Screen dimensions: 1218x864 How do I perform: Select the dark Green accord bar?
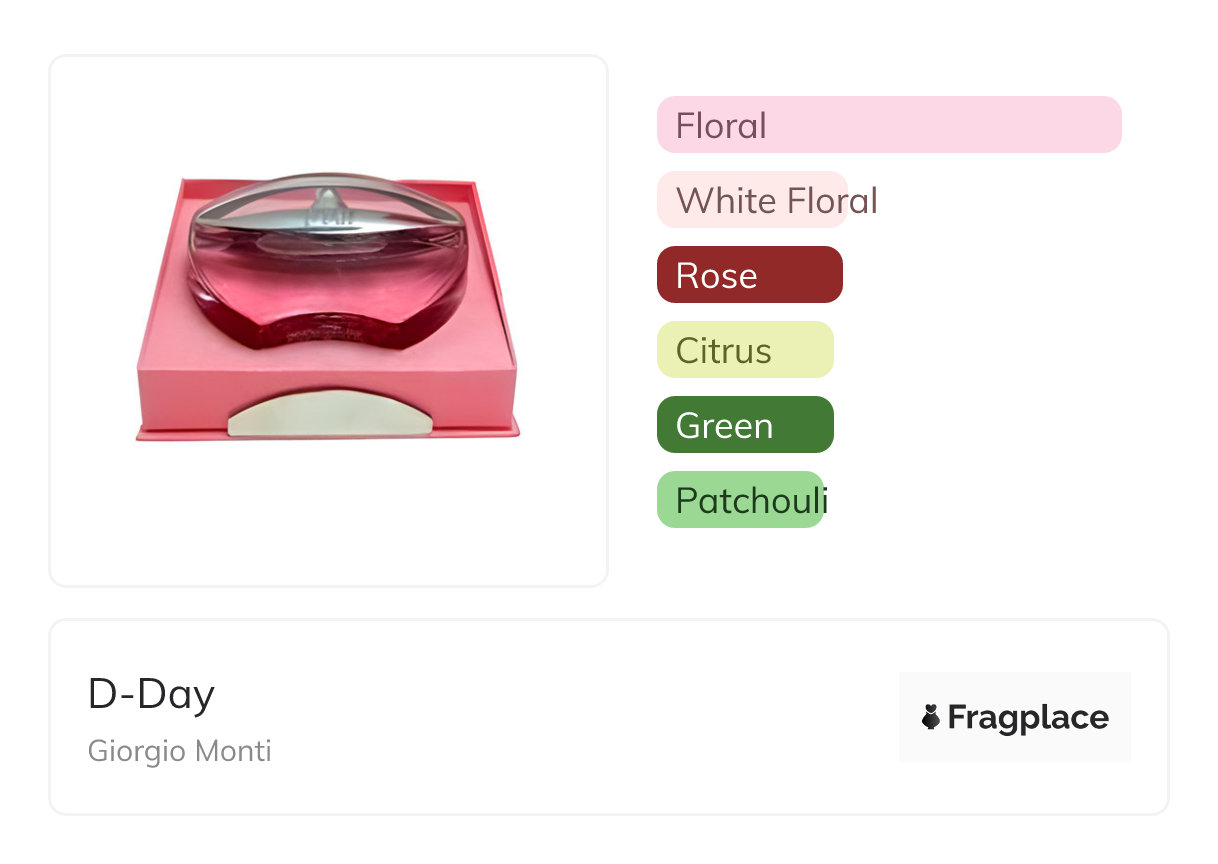[x=745, y=425]
